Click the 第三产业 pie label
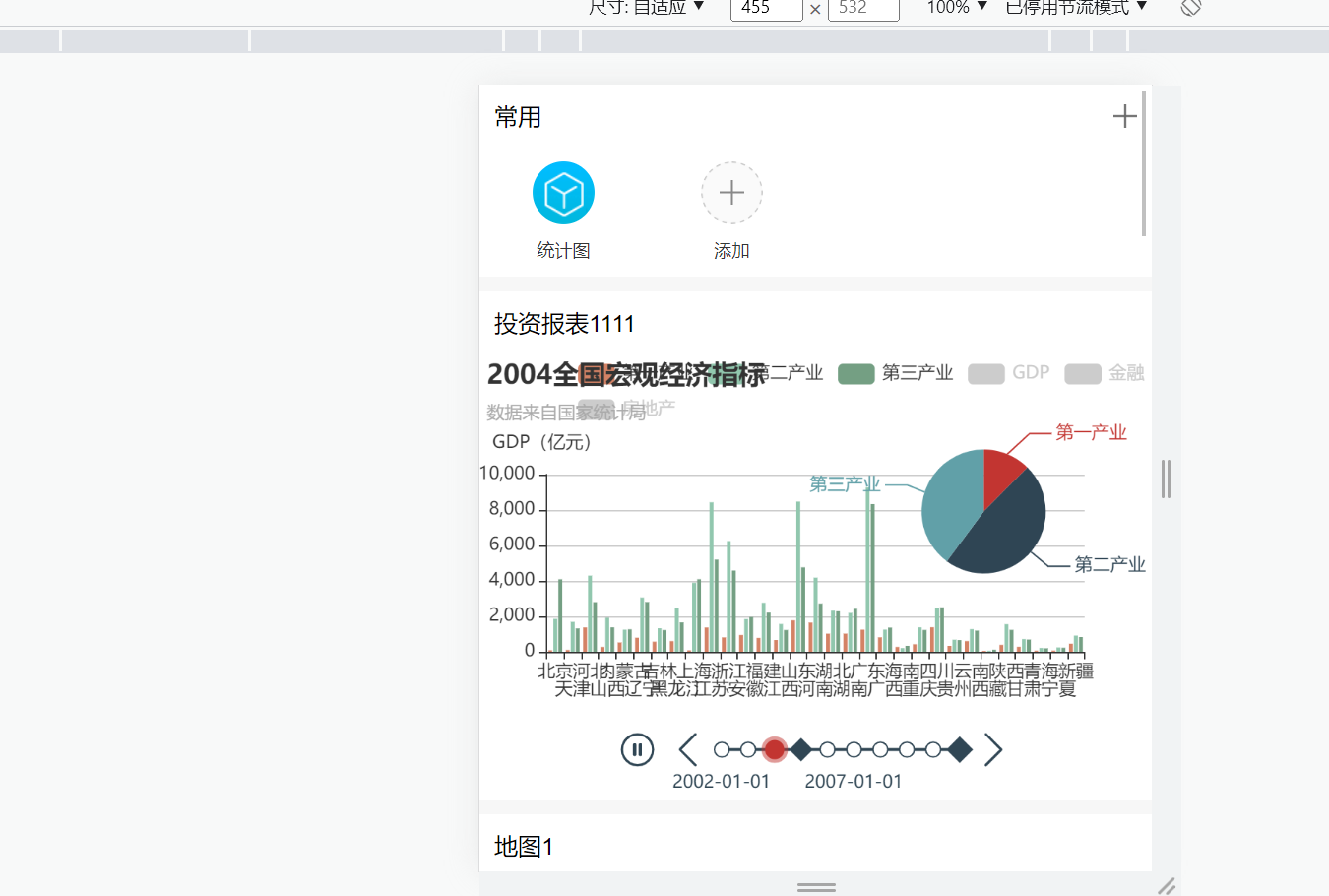The height and width of the screenshot is (896, 1329). [x=845, y=484]
